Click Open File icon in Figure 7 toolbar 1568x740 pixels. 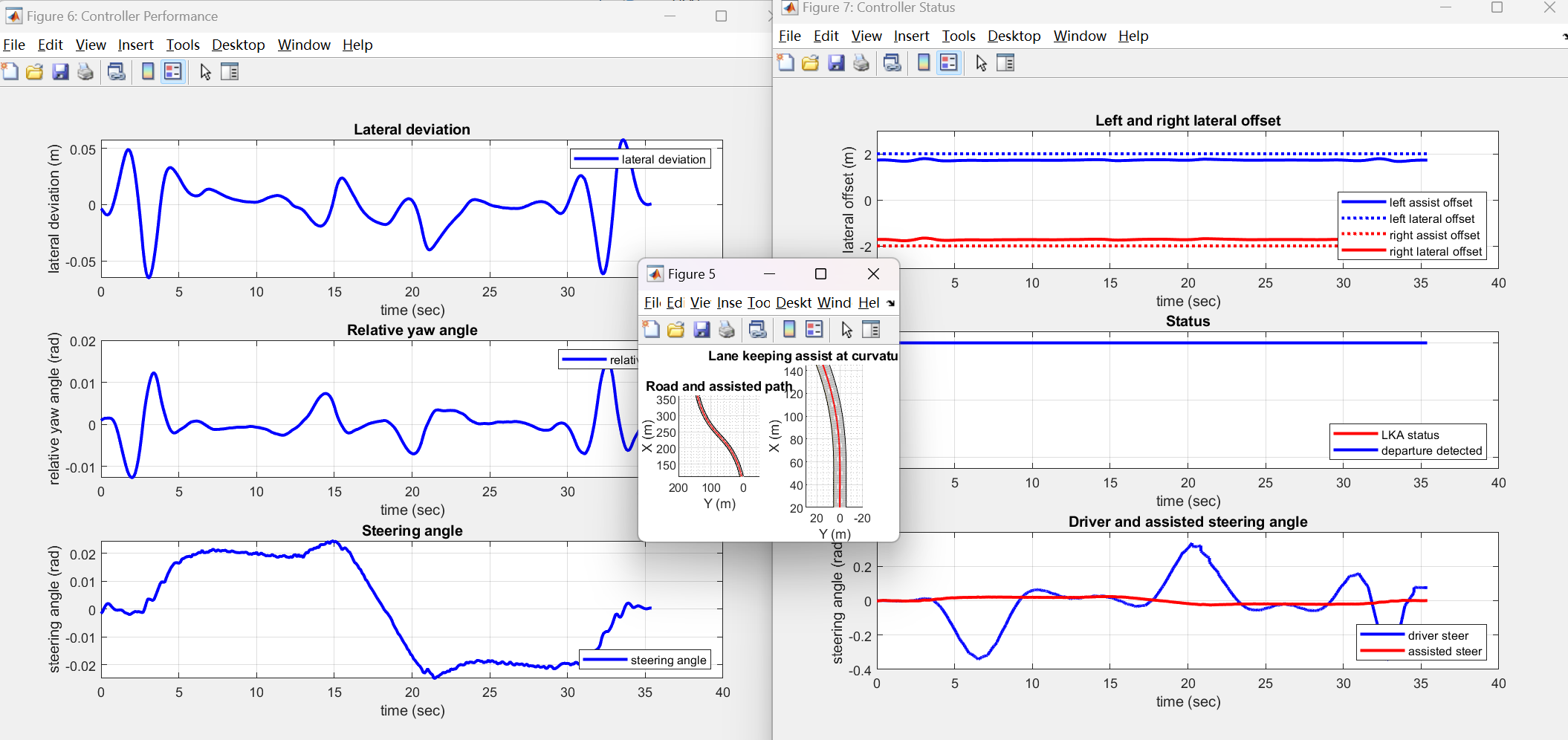coord(811,62)
